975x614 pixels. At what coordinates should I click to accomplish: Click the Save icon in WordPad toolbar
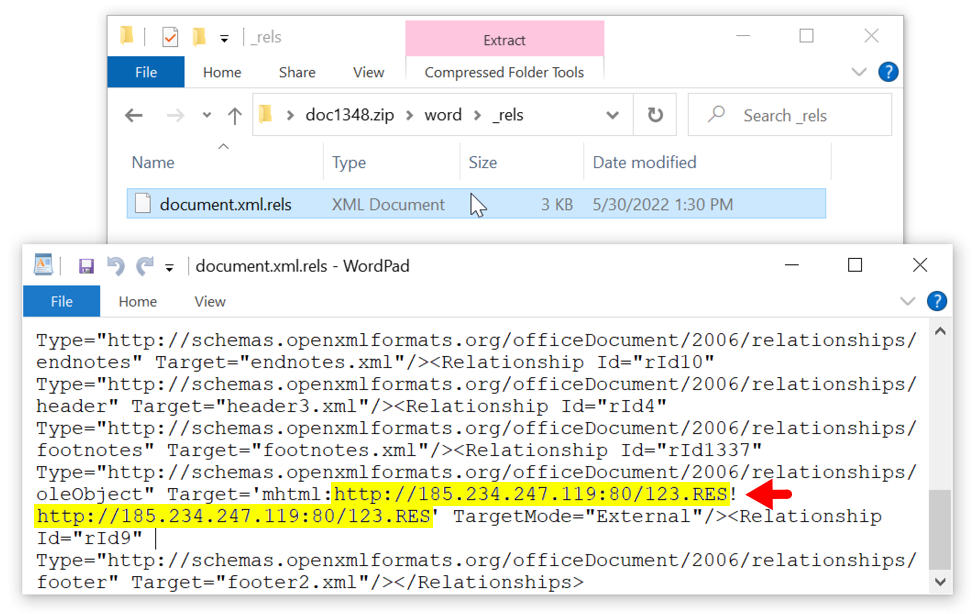[86, 266]
